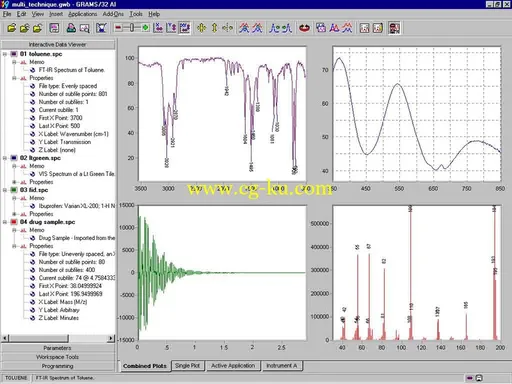Click the green plus zoom icon
This screenshot has height=384, width=512.
[x=145, y=28]
